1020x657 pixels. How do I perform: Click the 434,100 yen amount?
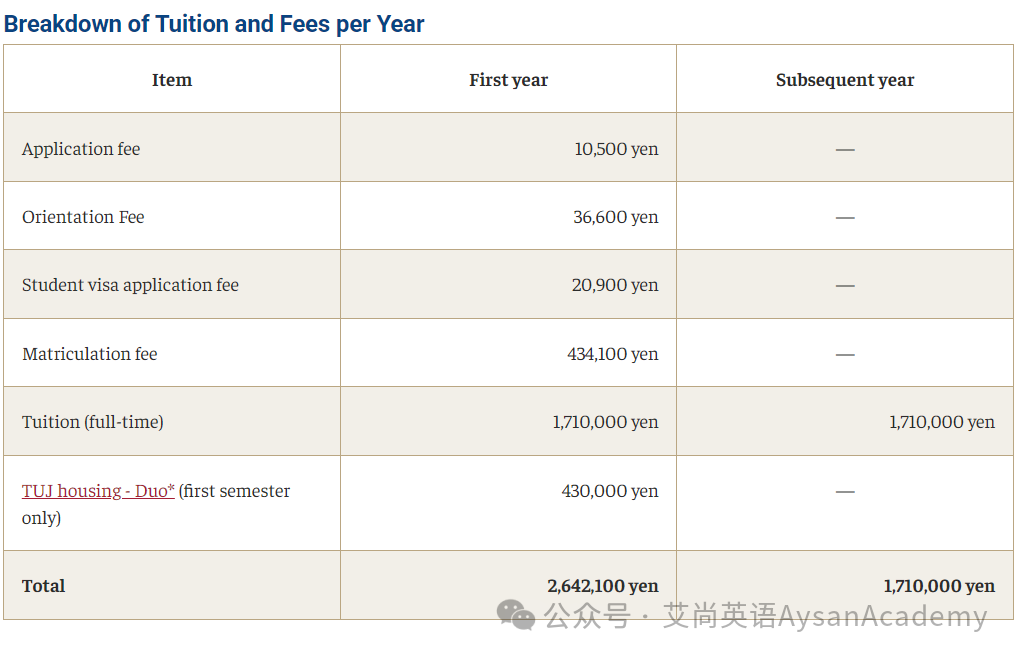(x=613, y=354)
